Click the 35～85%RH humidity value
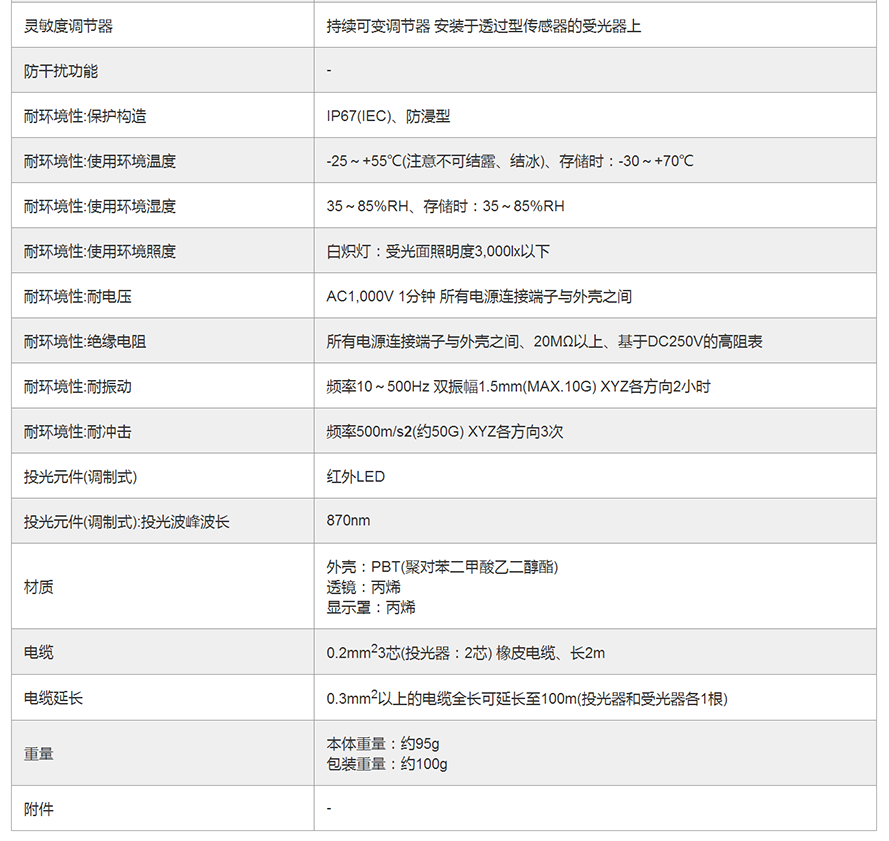 445,206
